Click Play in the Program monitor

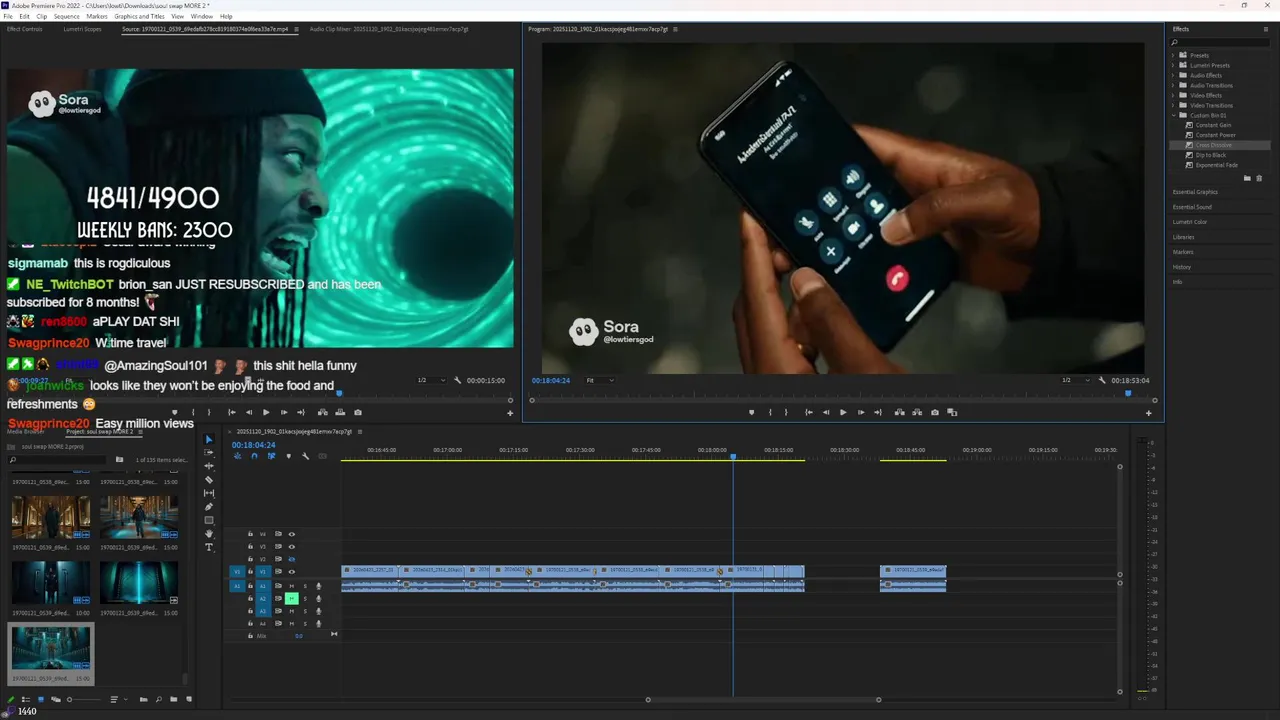click(843, 412)
